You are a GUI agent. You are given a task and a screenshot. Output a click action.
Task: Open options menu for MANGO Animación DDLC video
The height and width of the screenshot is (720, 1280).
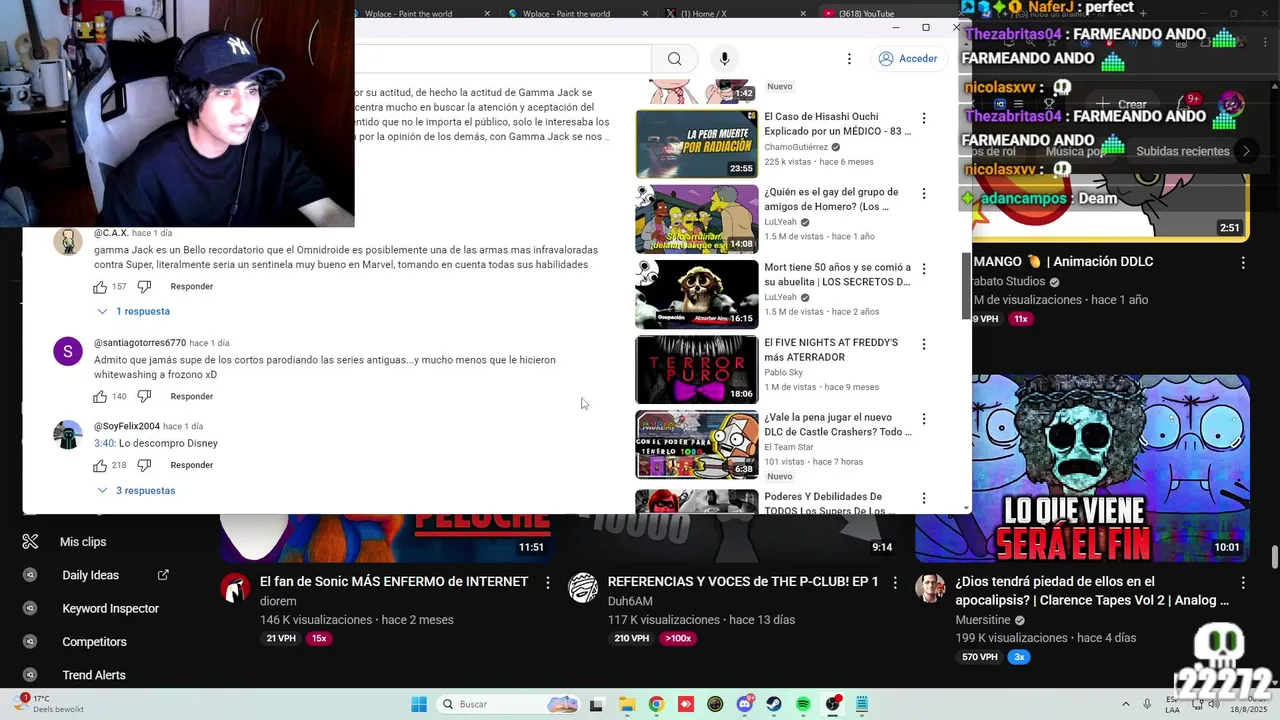[1243, 263]
